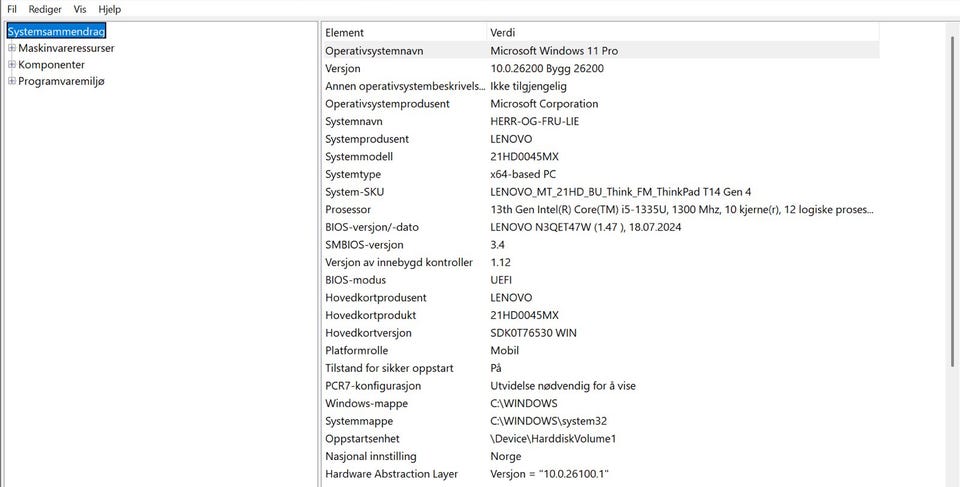The height and width of the screenshot is (487, 960).
Task: Click the value SDK0T76530 WIN
Action: pyautogui.click(x=533, y=333)
